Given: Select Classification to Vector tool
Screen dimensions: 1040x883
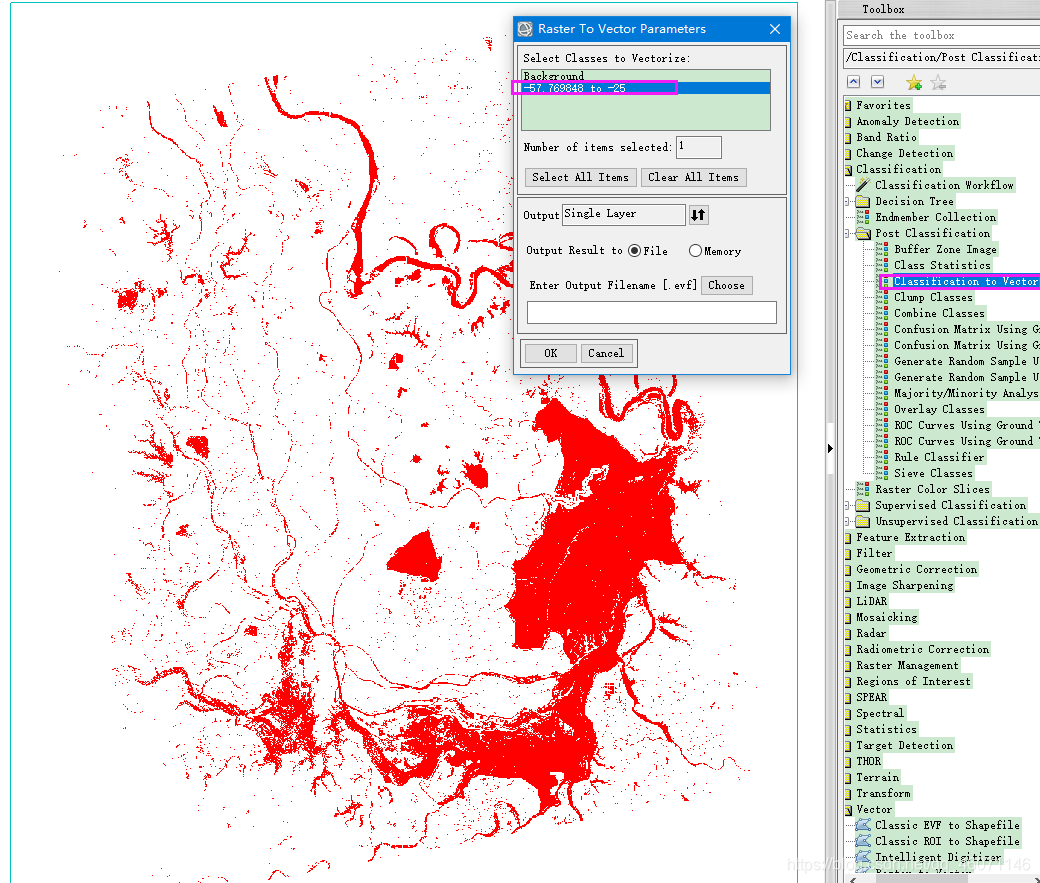Looking at the screenshot, I should pyautogui.click(x=965, y=281).
